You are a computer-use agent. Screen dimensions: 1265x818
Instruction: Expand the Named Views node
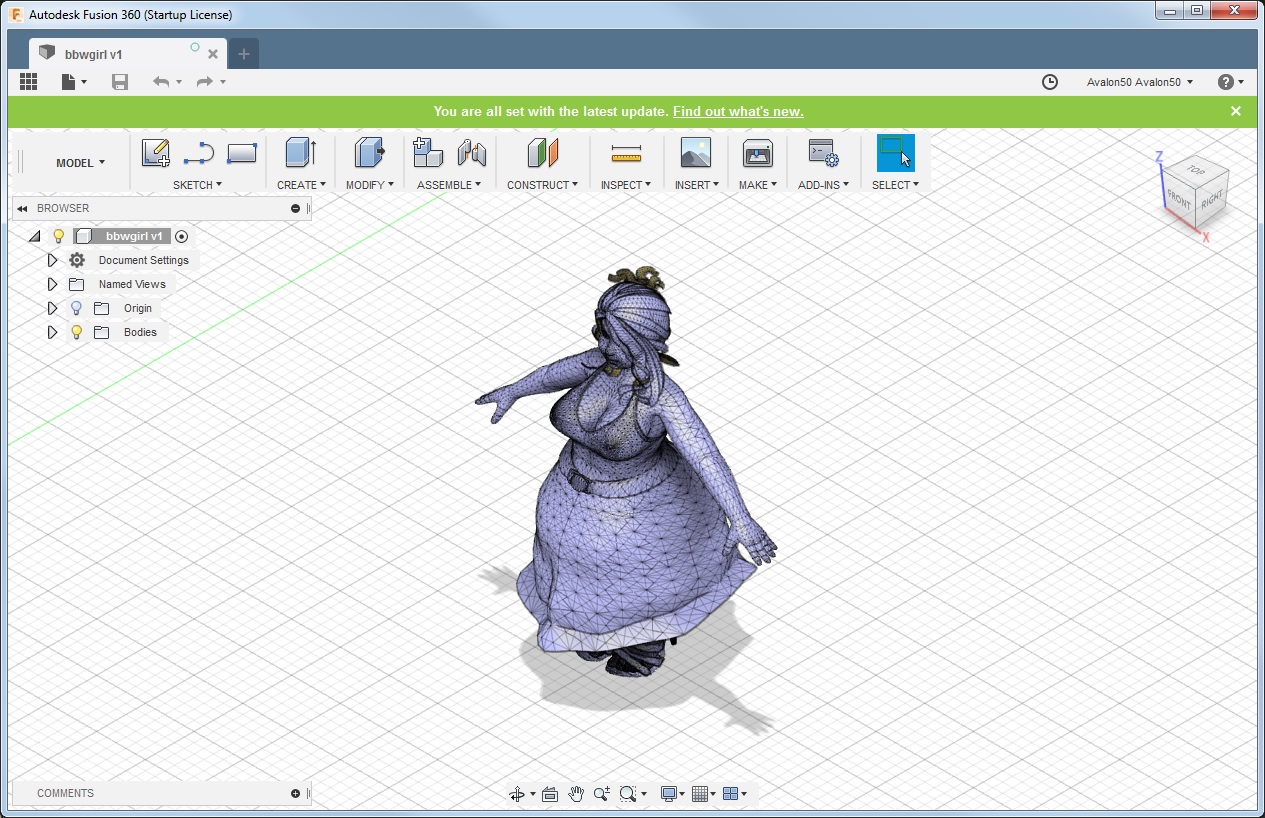coord(53,284)
